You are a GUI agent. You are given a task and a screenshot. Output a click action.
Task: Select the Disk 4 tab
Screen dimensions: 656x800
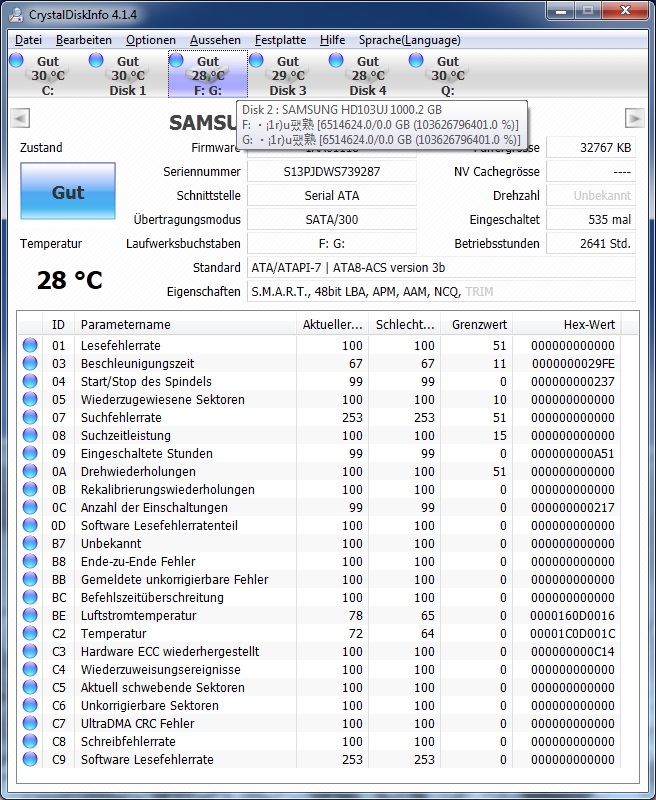368,75
